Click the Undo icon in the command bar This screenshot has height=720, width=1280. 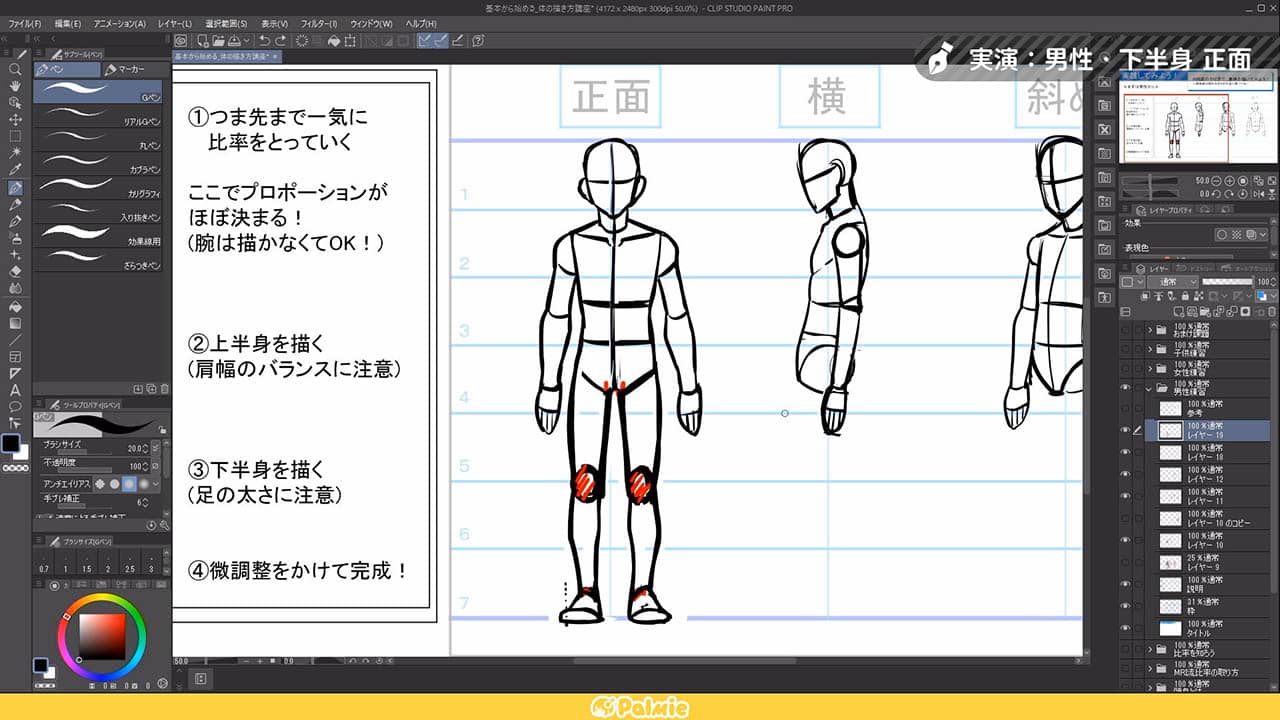264,40
